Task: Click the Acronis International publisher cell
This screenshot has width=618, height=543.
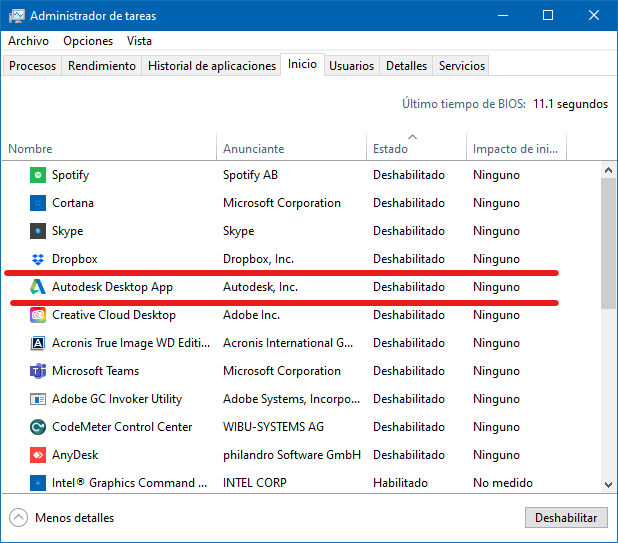Action: point(288,343)
